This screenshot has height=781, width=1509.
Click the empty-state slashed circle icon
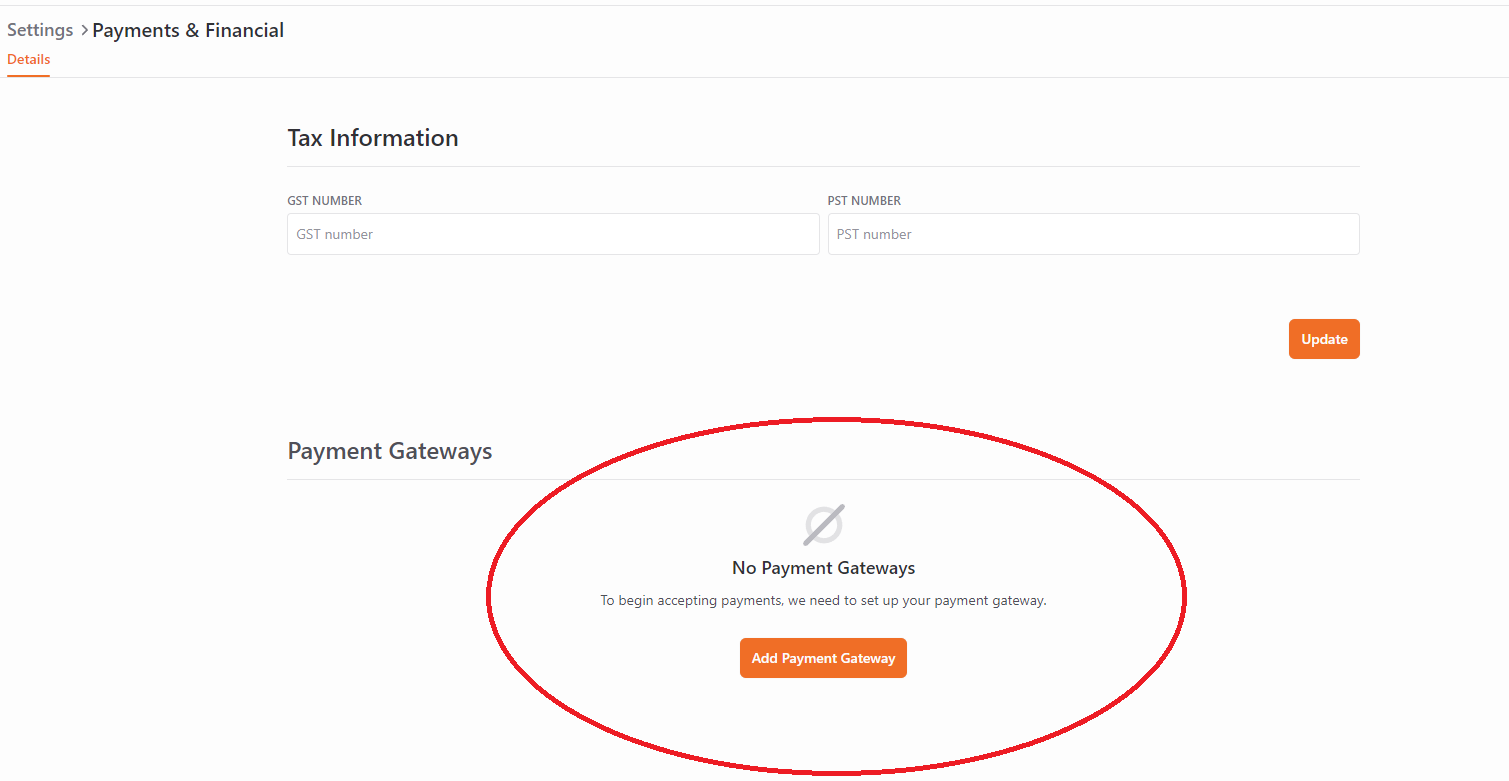824,524
